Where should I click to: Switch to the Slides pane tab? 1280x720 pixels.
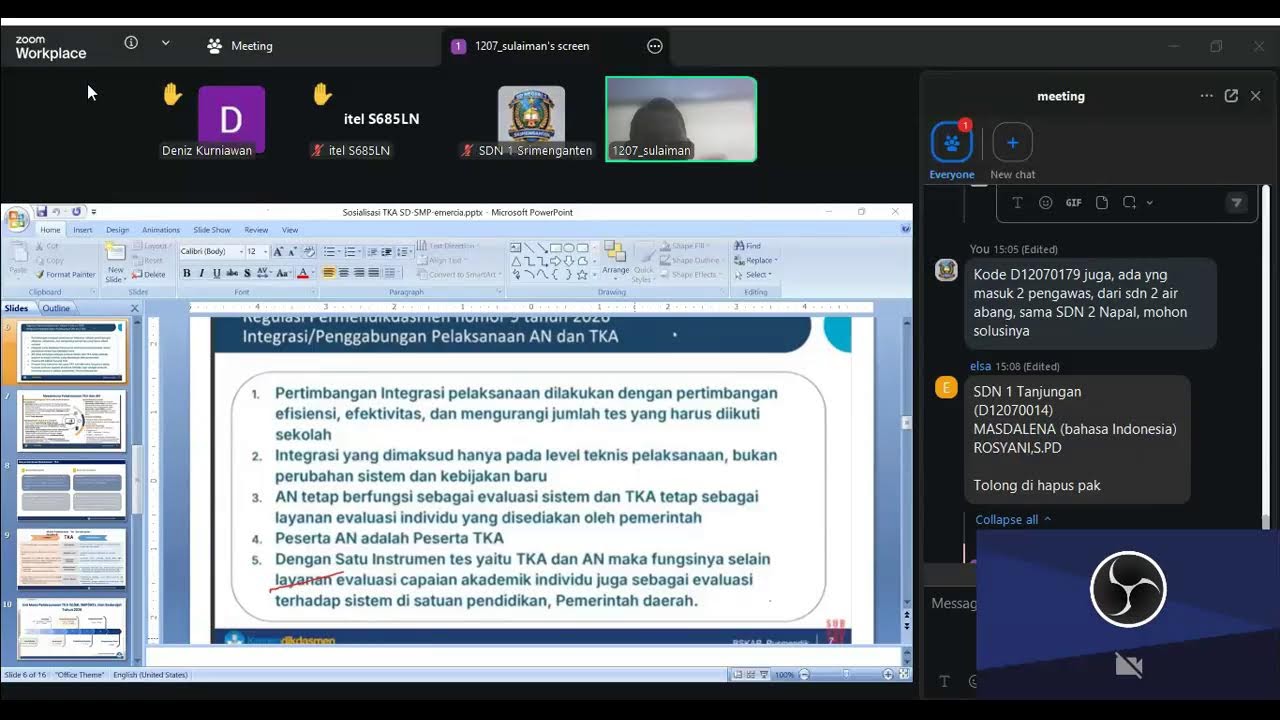pyautogui.click(x=18, y=308)
